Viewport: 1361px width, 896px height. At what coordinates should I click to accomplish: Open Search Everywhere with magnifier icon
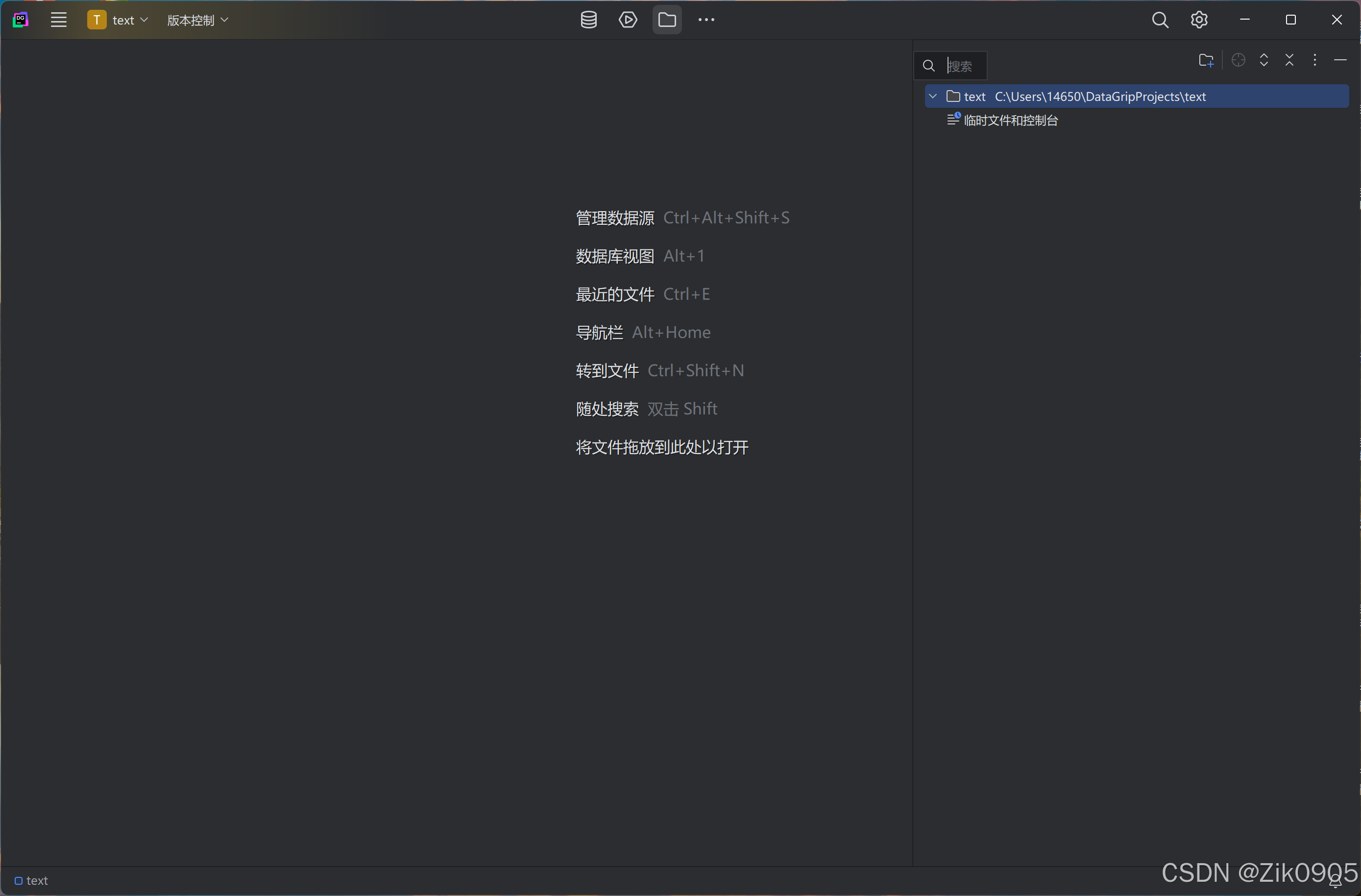click(1160, 20)
